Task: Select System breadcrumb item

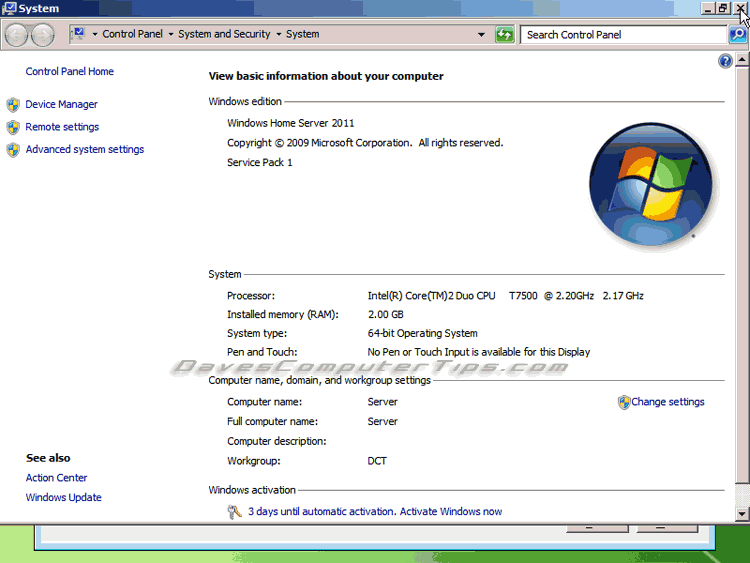Action: 302,34
